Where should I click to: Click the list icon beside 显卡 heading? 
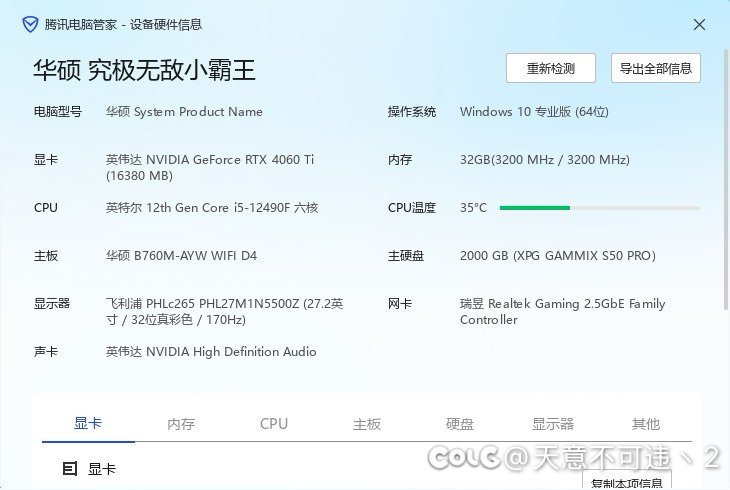coord(70,469)
